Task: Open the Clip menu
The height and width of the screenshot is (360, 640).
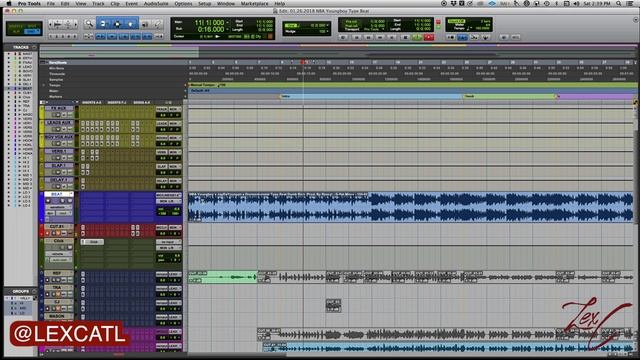Action: [115, 4]
